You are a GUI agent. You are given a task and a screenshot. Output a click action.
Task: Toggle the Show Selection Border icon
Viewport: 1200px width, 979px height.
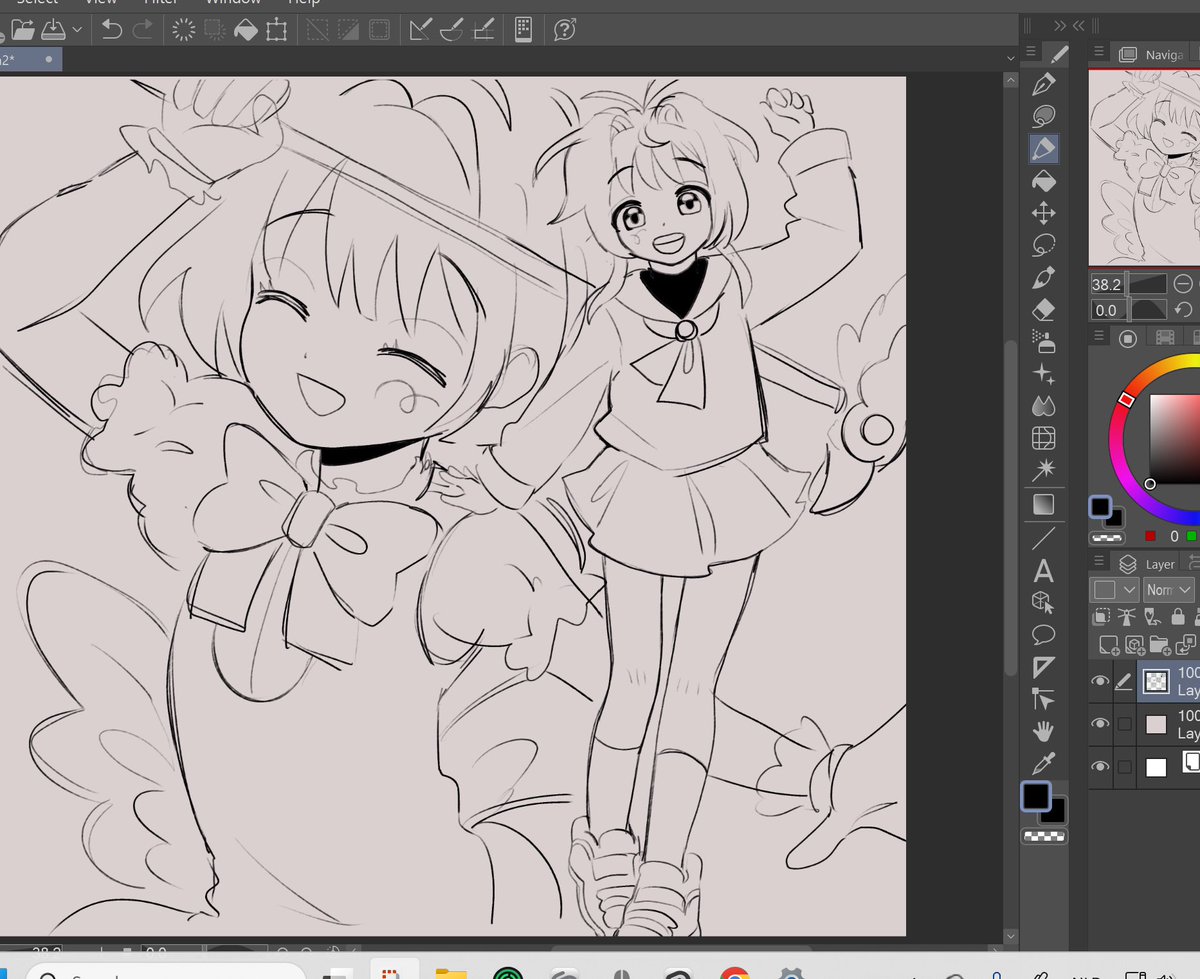tap(379, 30)
